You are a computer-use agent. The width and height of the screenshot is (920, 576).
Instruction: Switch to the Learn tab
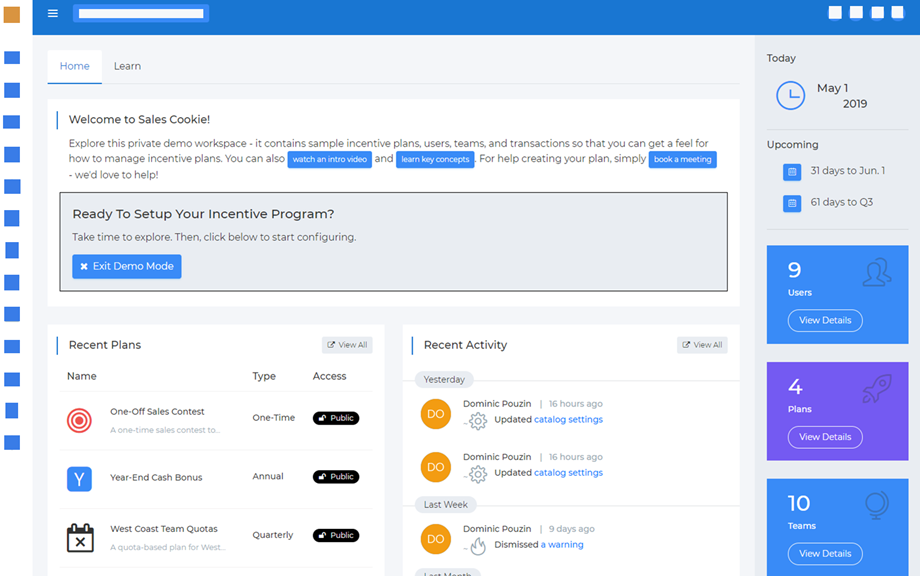[127, 66]
